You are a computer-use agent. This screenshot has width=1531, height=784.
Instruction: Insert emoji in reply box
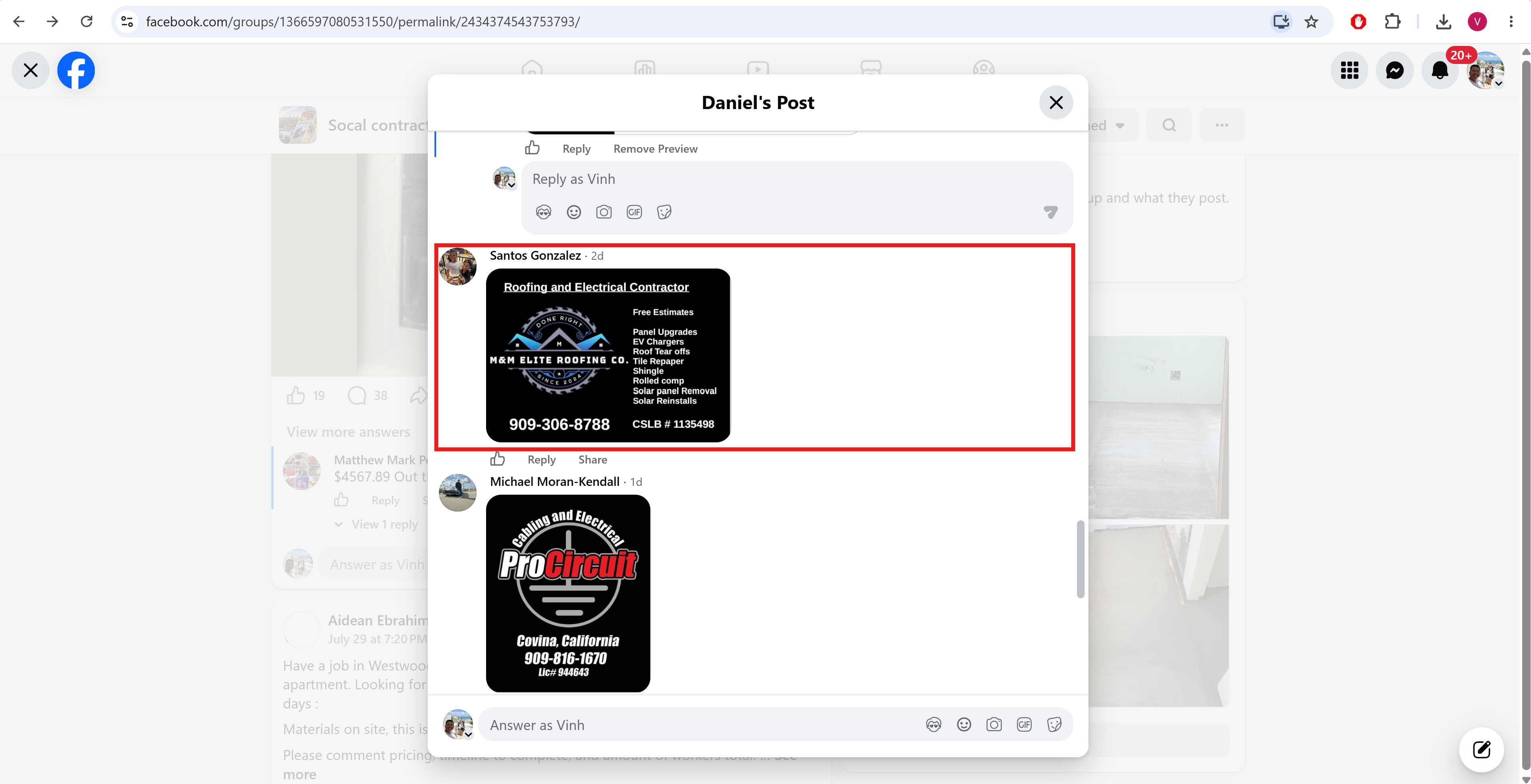pos(574,212)
